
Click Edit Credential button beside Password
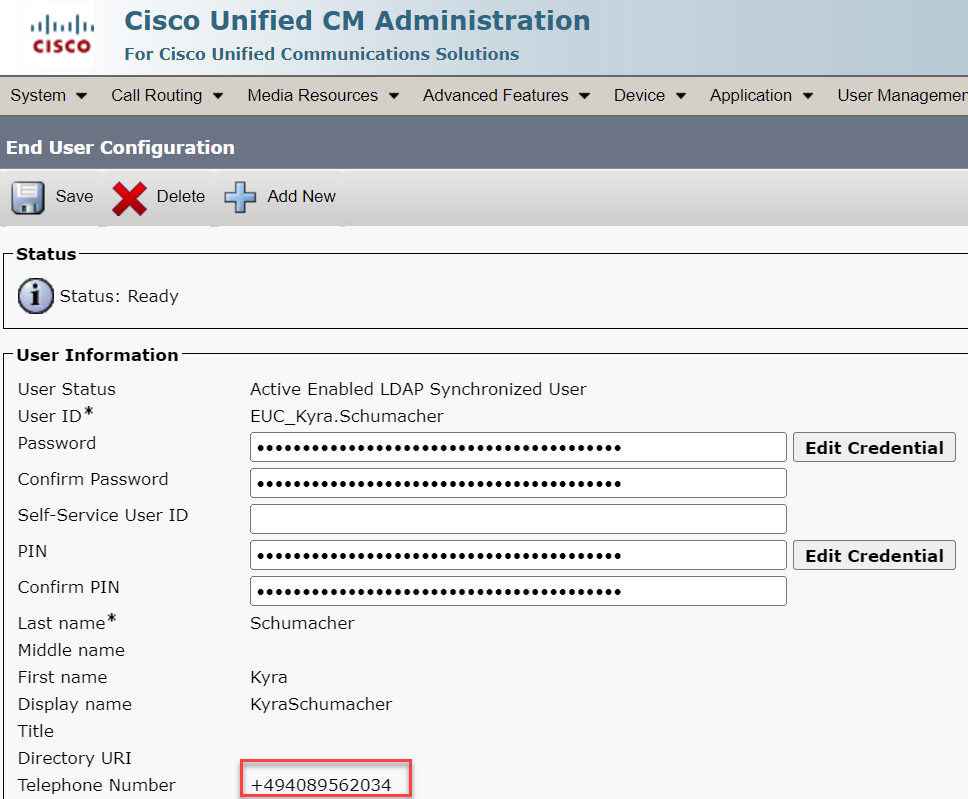874,448
